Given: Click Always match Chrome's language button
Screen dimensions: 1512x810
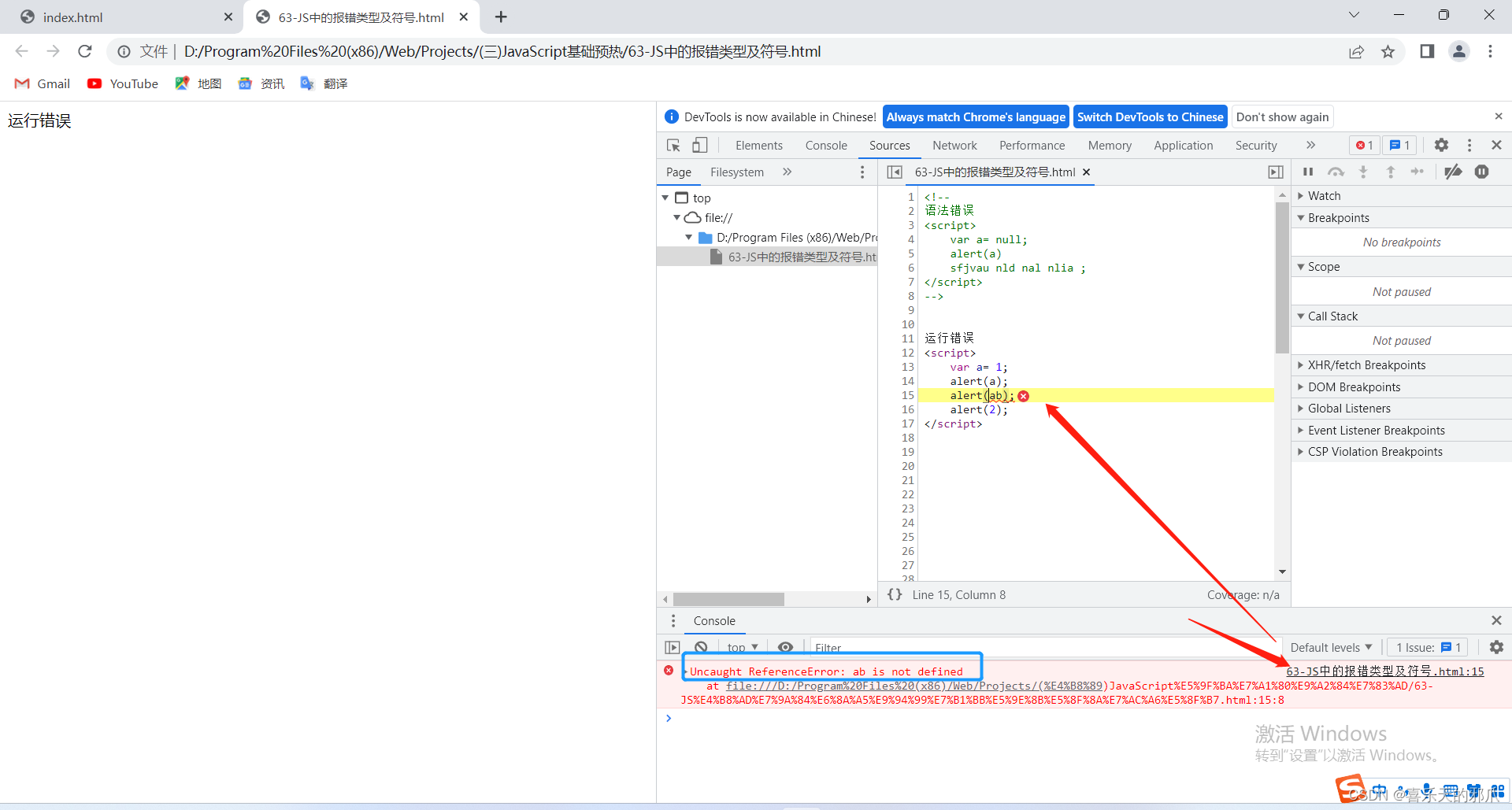Looking at the screenshot, I should coord(976,117).
